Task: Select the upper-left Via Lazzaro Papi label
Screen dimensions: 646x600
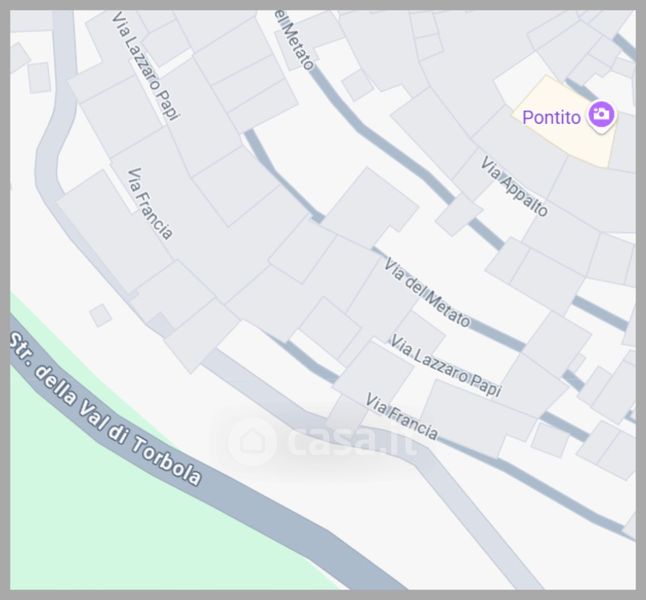Action: 146,66
